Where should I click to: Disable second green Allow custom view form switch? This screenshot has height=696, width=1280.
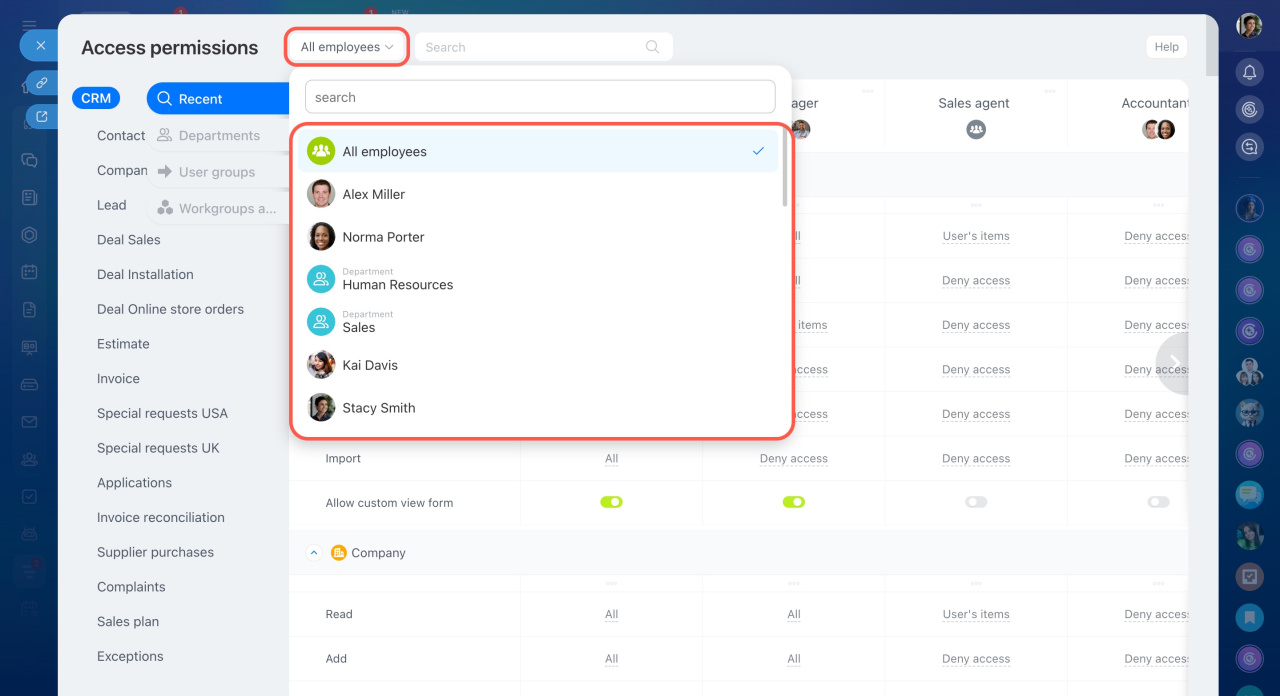(x=793, y=502)
